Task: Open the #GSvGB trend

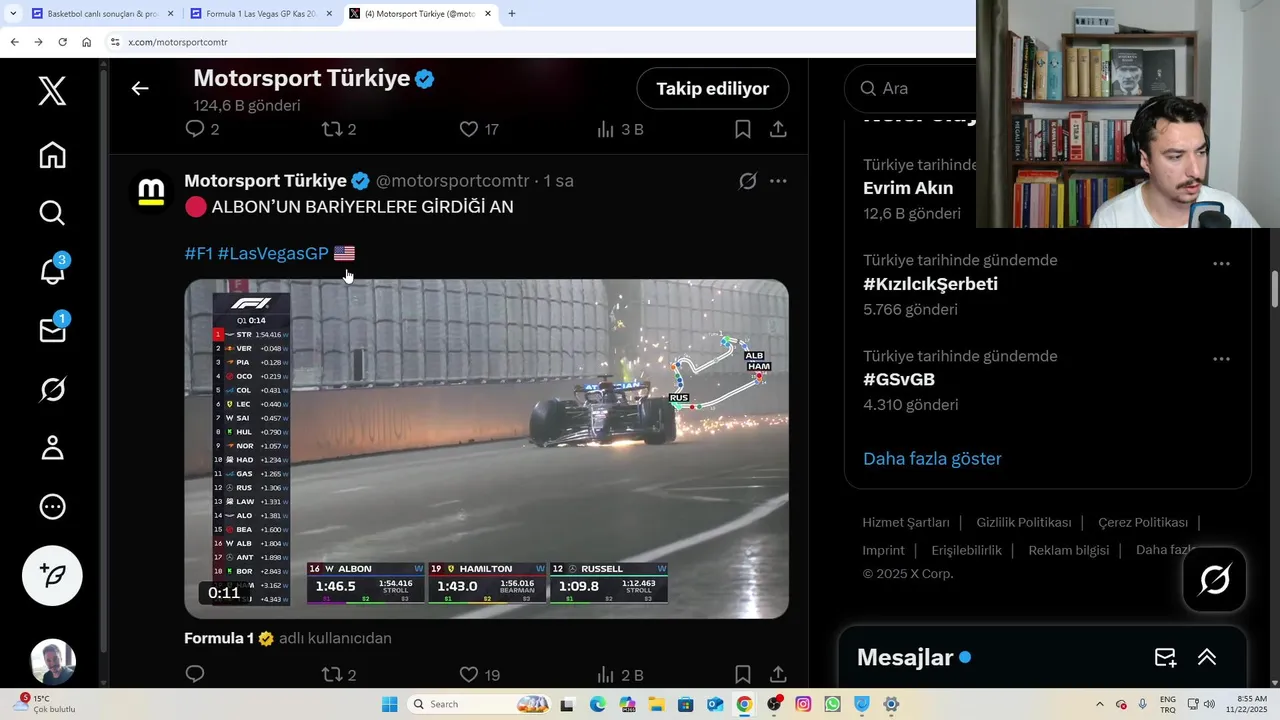Action: pos(899,379)
